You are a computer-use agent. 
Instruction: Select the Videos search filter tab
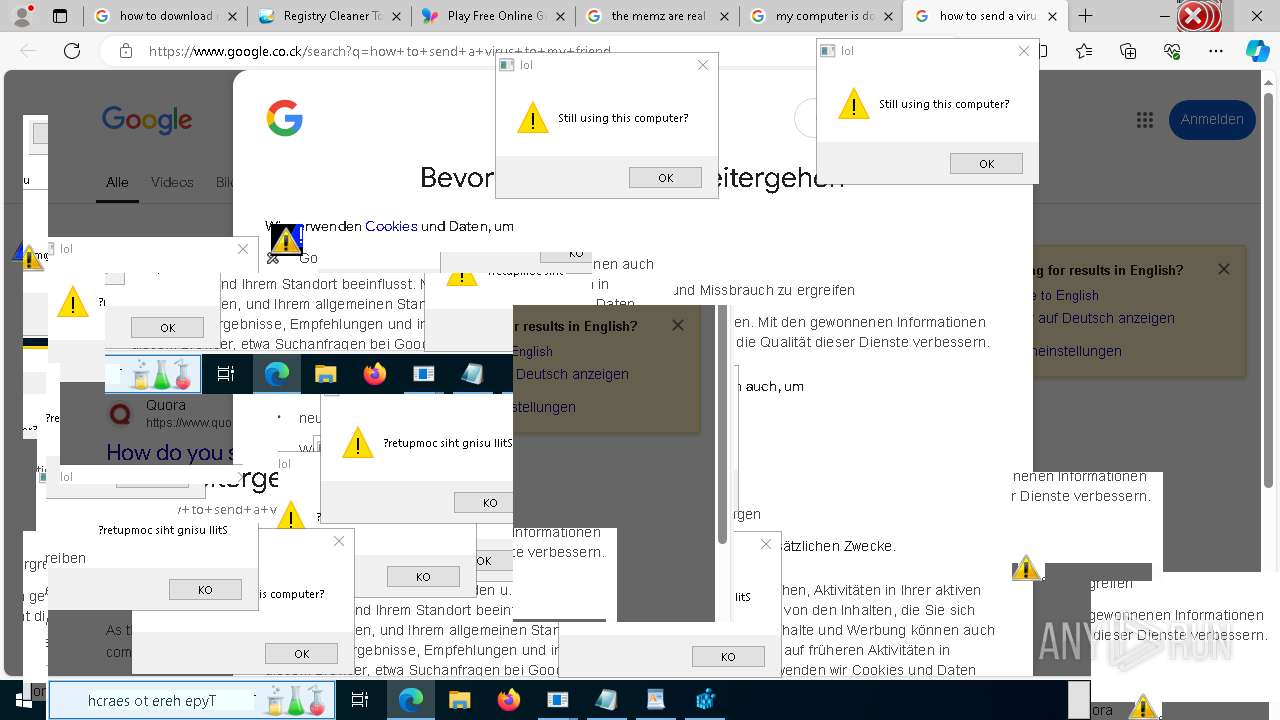(x=172, y=182)
